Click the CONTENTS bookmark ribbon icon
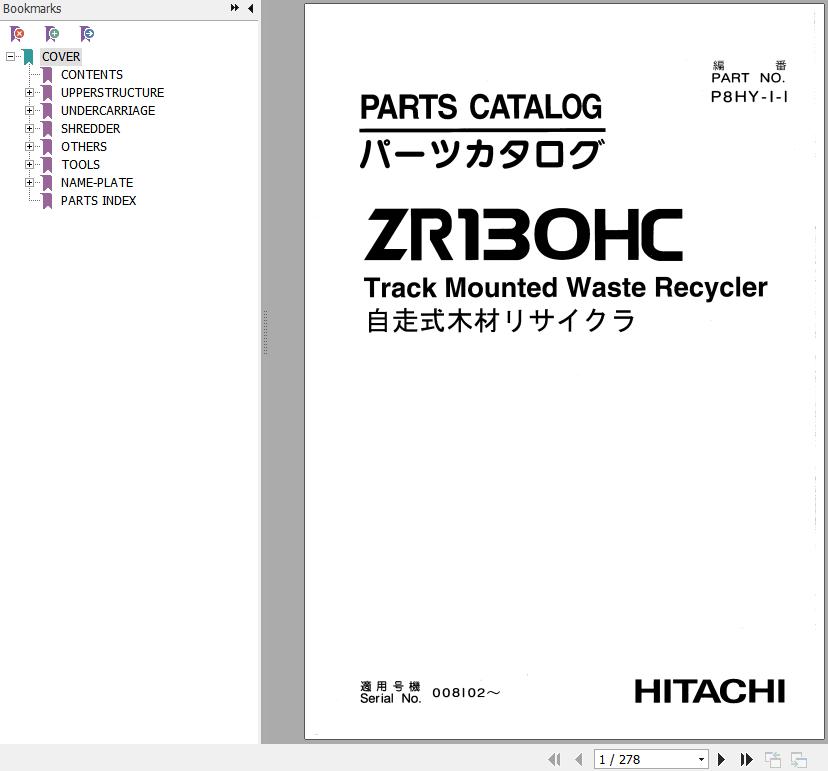The height and width of the screenshot is (771, 828). click(47, 75)
